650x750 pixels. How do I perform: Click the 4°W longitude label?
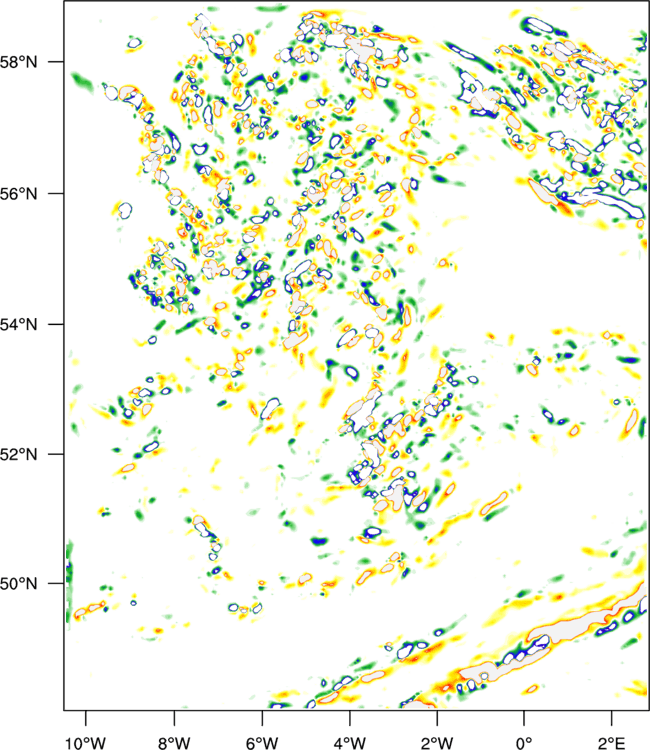pos(350,742)
